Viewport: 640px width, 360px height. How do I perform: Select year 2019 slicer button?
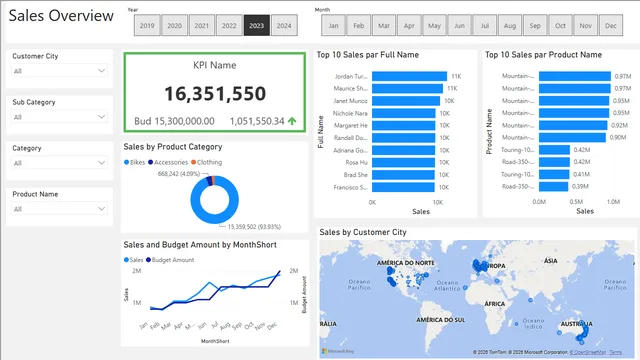(x=147, y=25)
